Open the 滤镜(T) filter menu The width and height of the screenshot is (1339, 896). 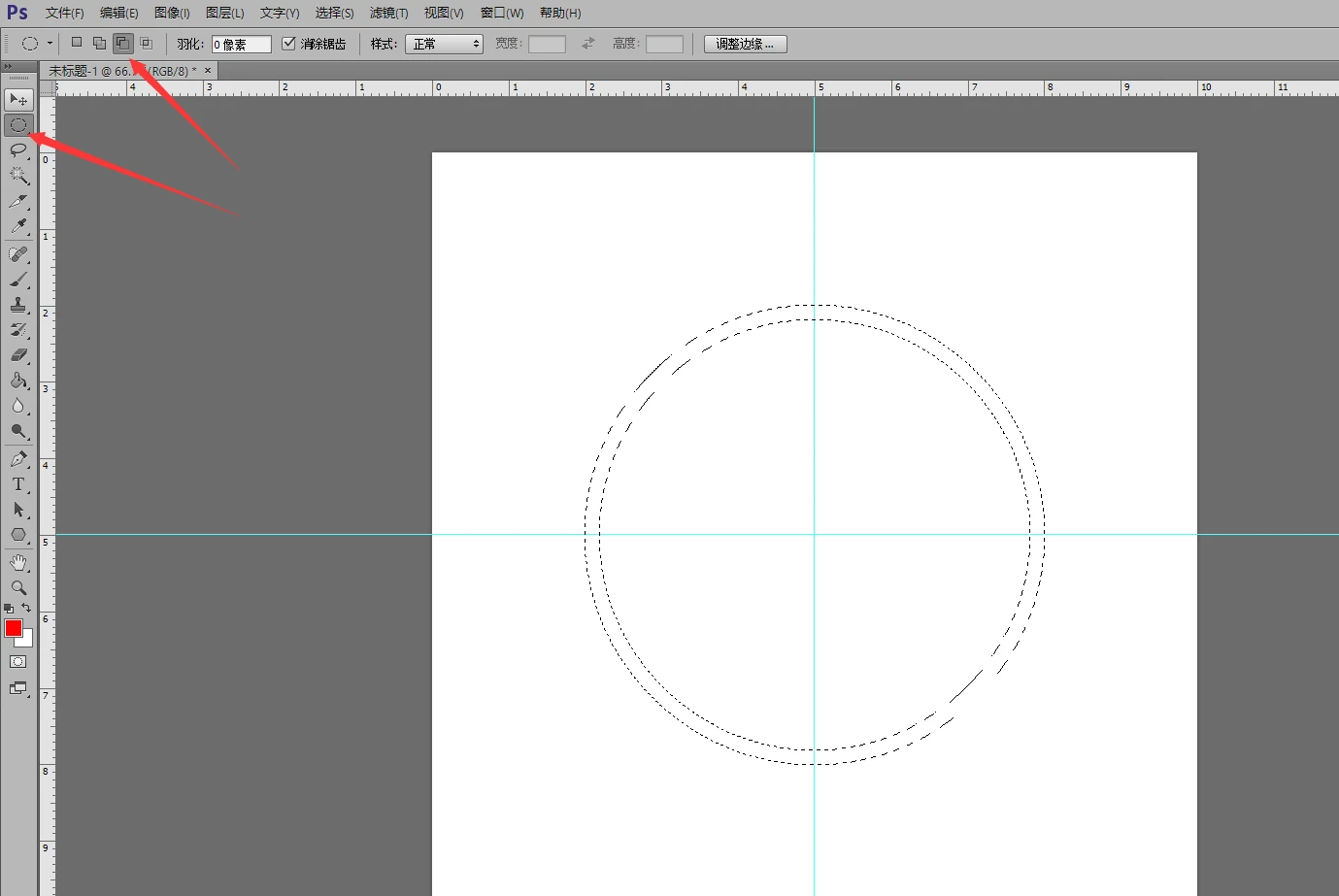[388, 13]
